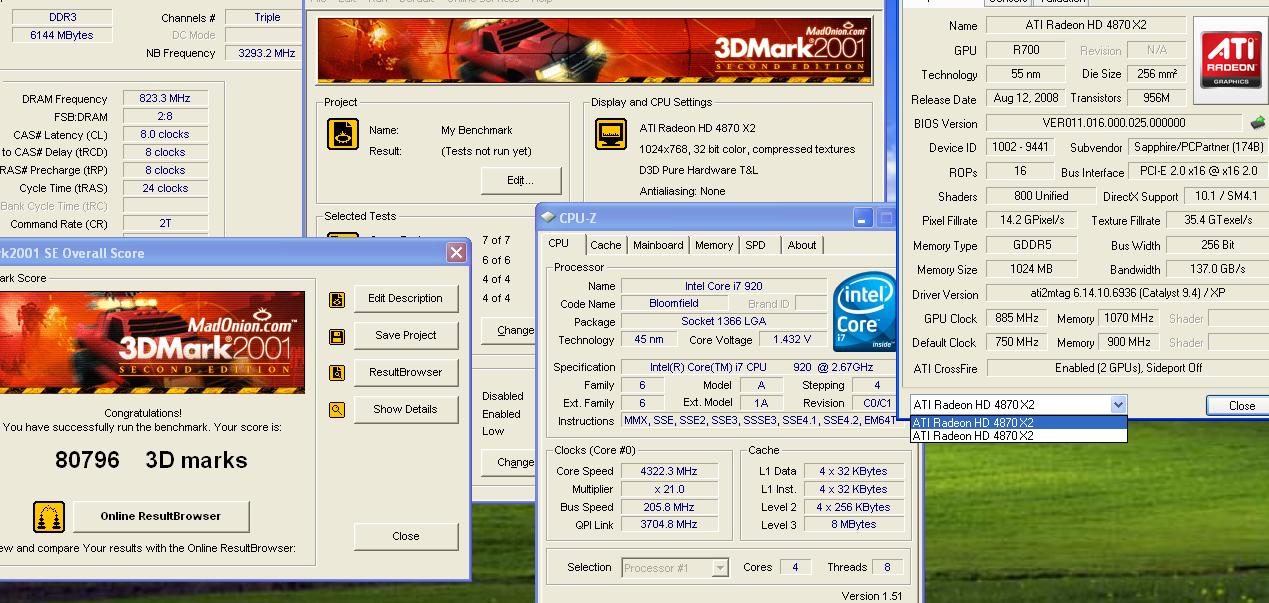Open the Memory tab in CPU-Z
The height and width of the screenshot is (603, 1269).
click(x=714, y=245)
